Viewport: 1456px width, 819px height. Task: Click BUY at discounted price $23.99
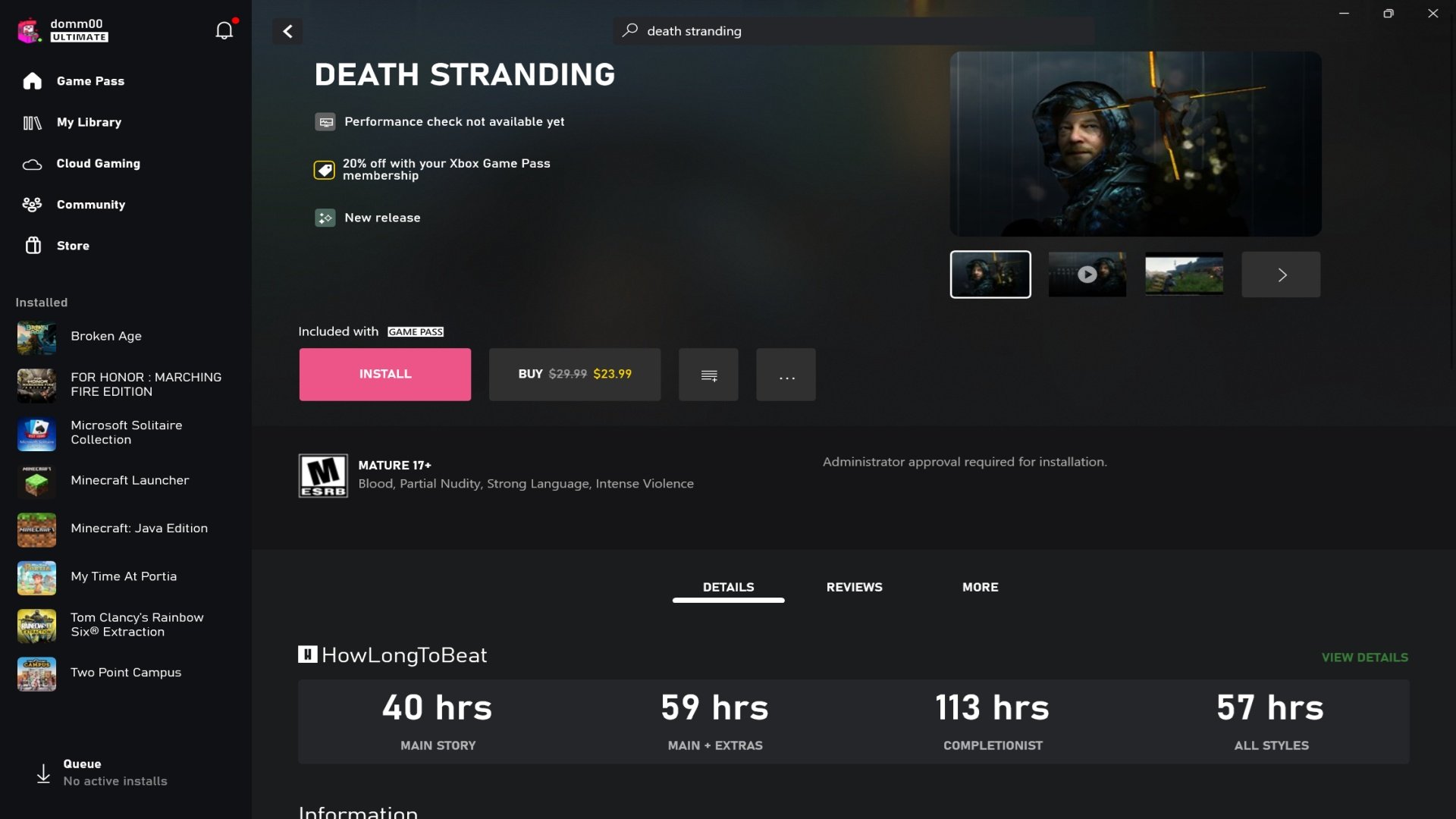click(575, 374)
